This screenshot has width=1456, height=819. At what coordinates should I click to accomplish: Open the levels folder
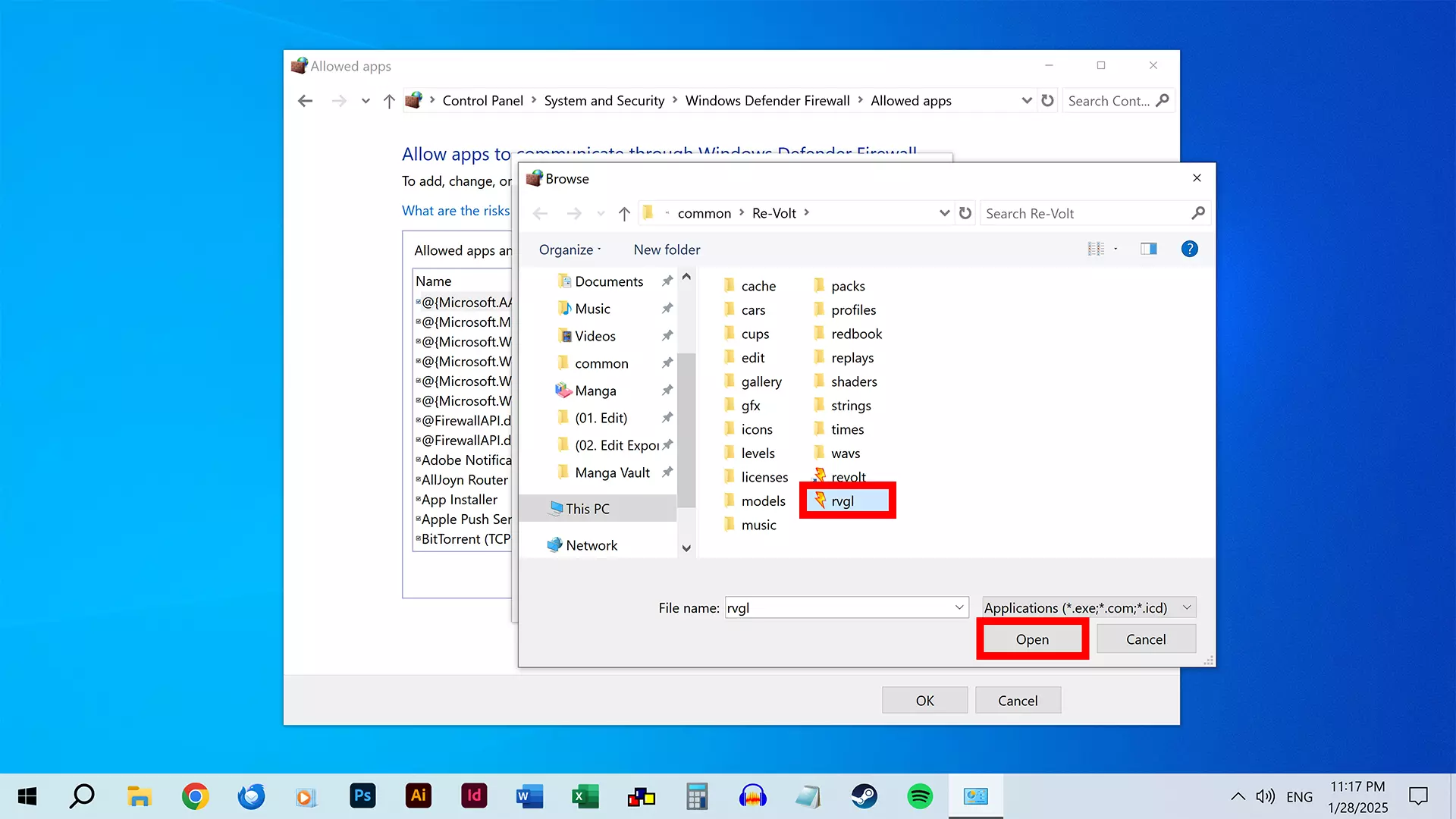click(757, 453)
